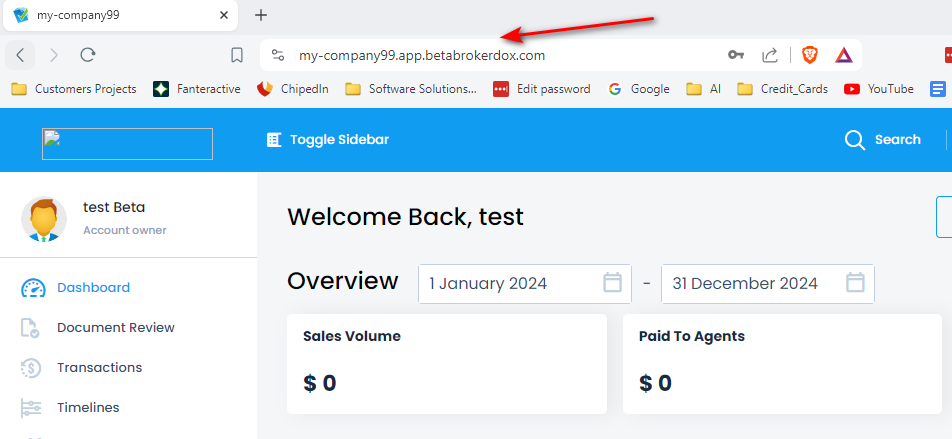Open calendar for 1 January 2024

pos(612,283)
